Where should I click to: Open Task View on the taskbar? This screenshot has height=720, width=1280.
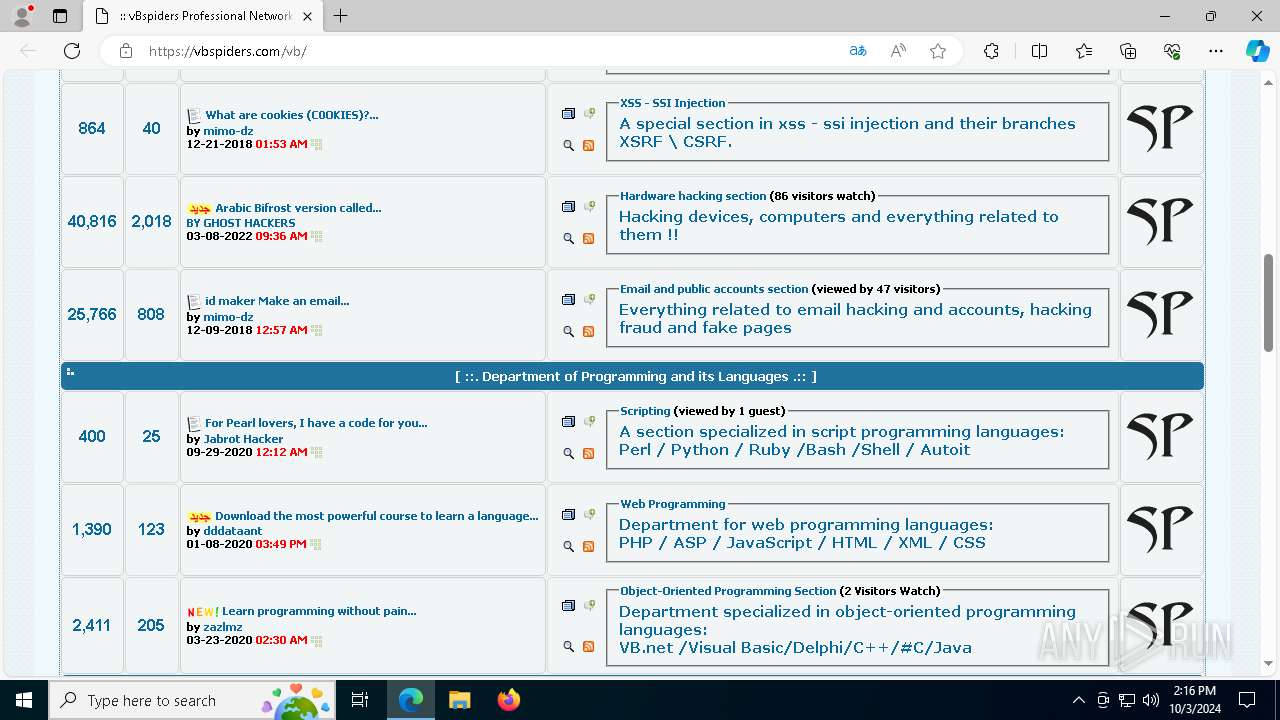360,700
